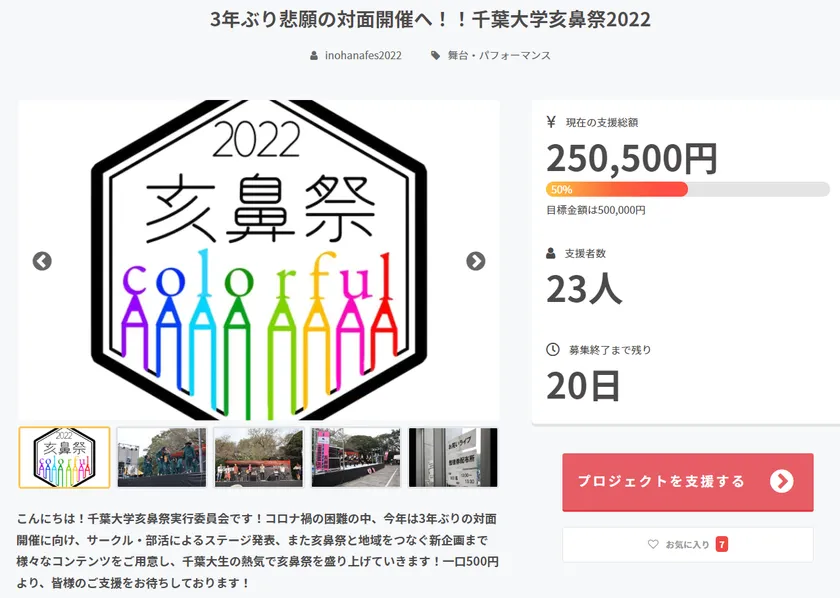This screenshot has width=840, height=598.
Task: Click the arrow circle icon on support button
Action: tap(781, 481)
